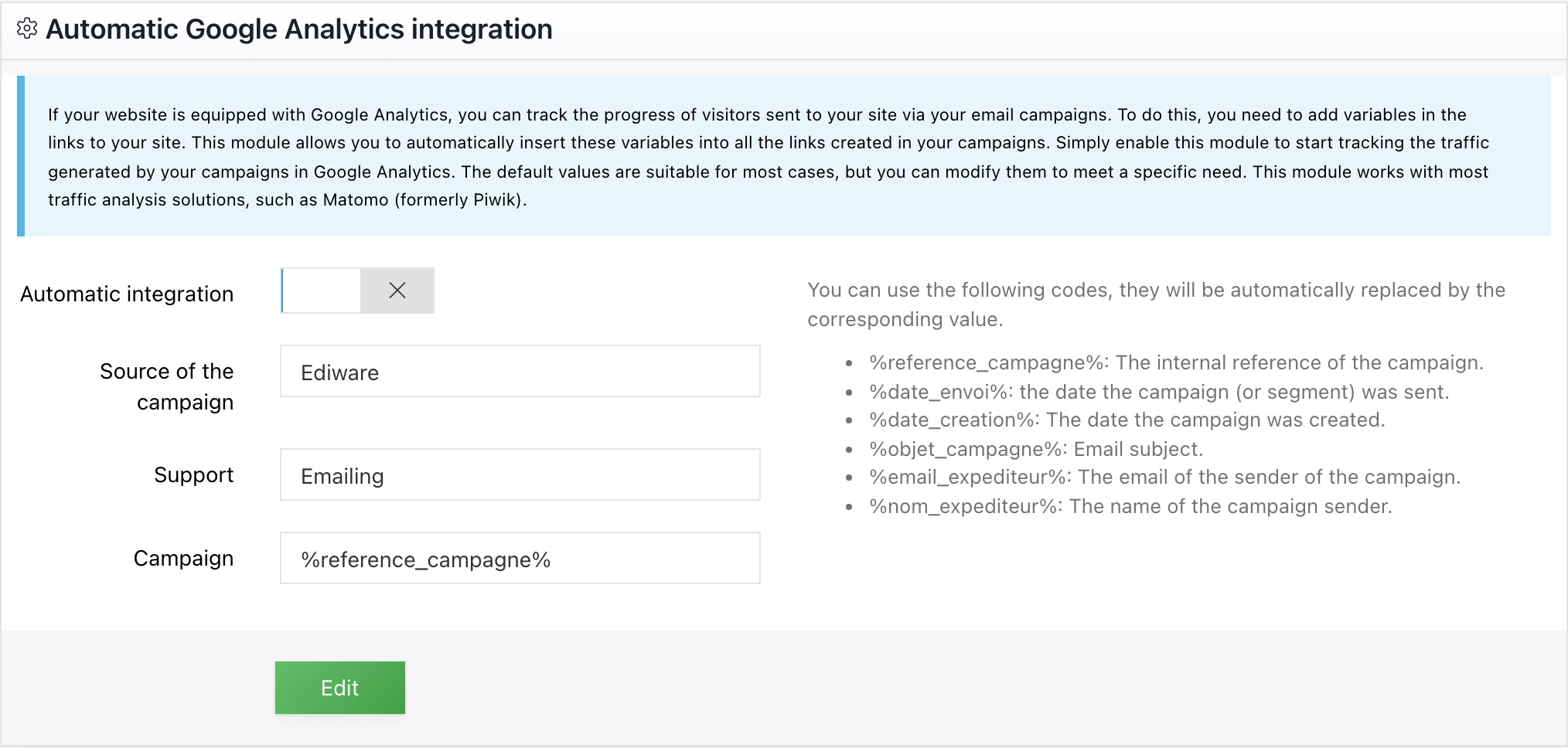Click the Support field label

(x=193, y=474)
